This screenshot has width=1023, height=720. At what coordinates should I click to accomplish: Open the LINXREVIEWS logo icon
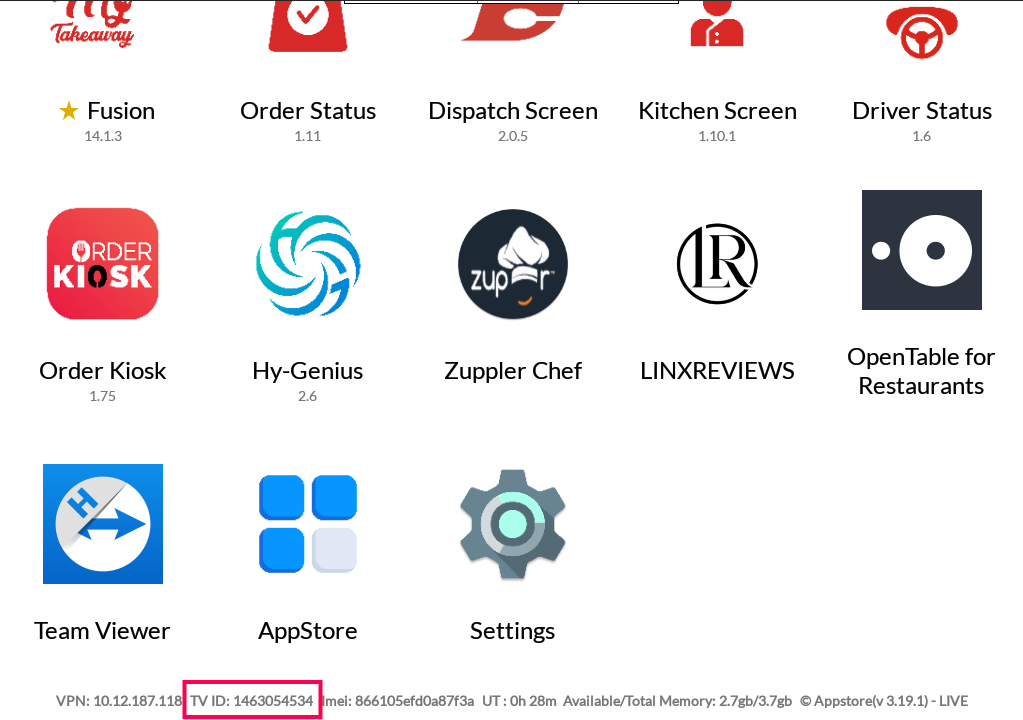click(x=717, y=263)
